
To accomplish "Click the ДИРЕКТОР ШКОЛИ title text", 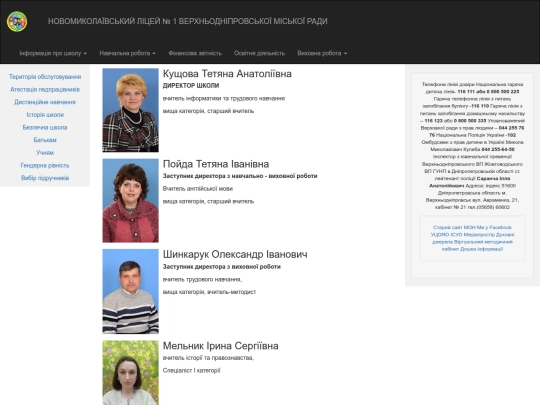I will [x=191, y=85].
